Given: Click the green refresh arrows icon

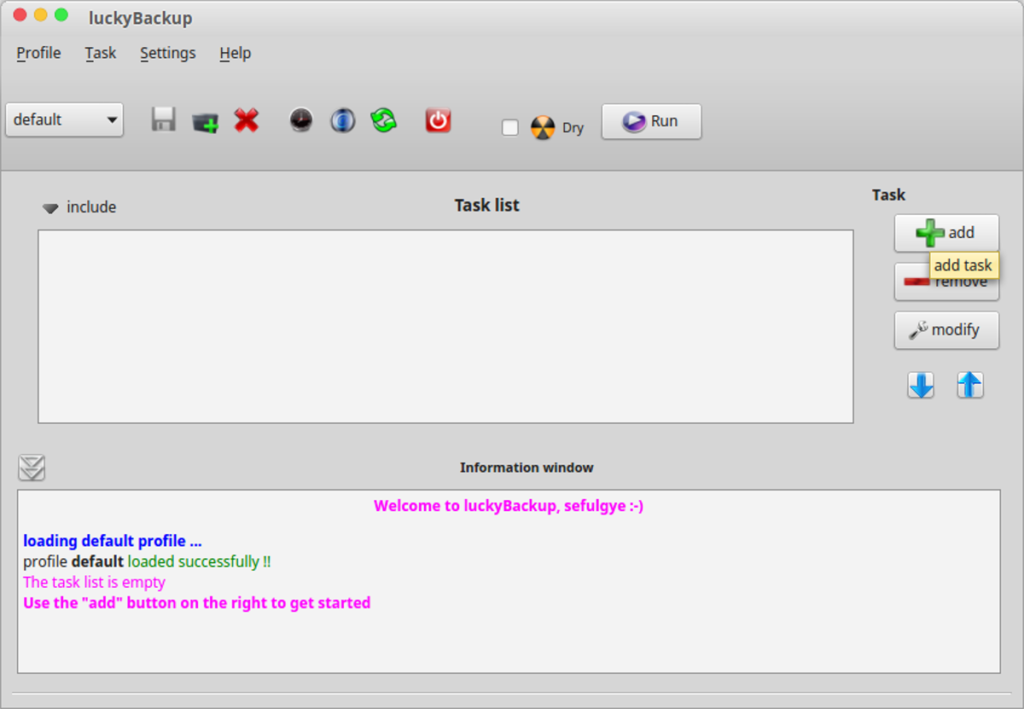Looking at the screenshot, I should [x=384, y=119].
